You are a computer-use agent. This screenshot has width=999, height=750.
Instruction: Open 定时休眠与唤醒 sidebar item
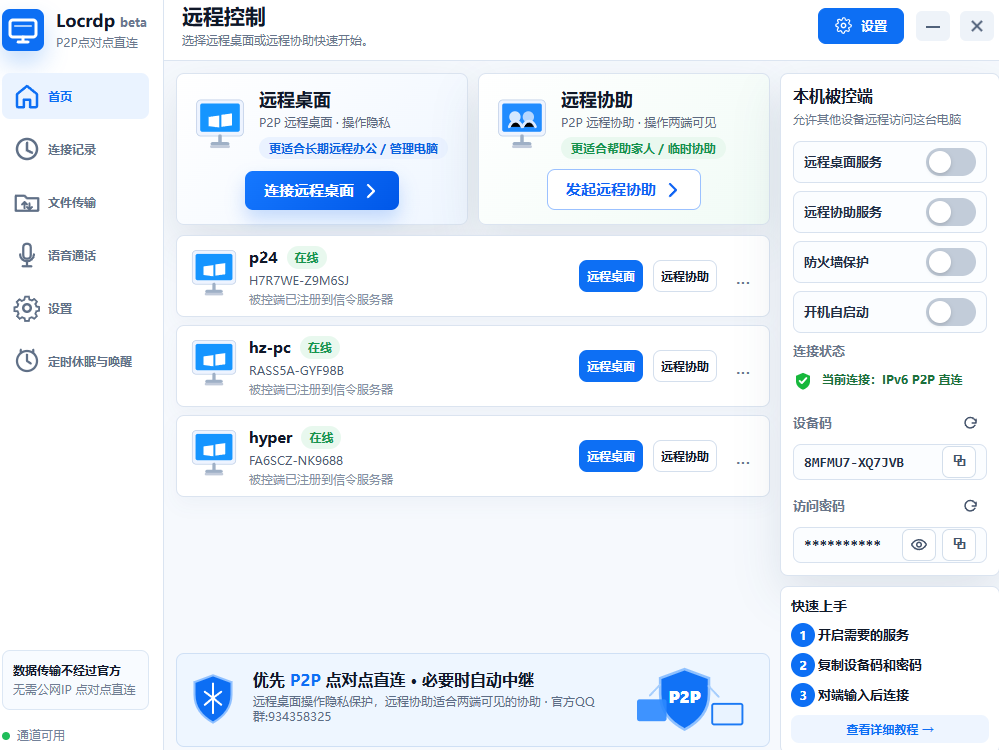pyautogui.click(x=75, y=361)
